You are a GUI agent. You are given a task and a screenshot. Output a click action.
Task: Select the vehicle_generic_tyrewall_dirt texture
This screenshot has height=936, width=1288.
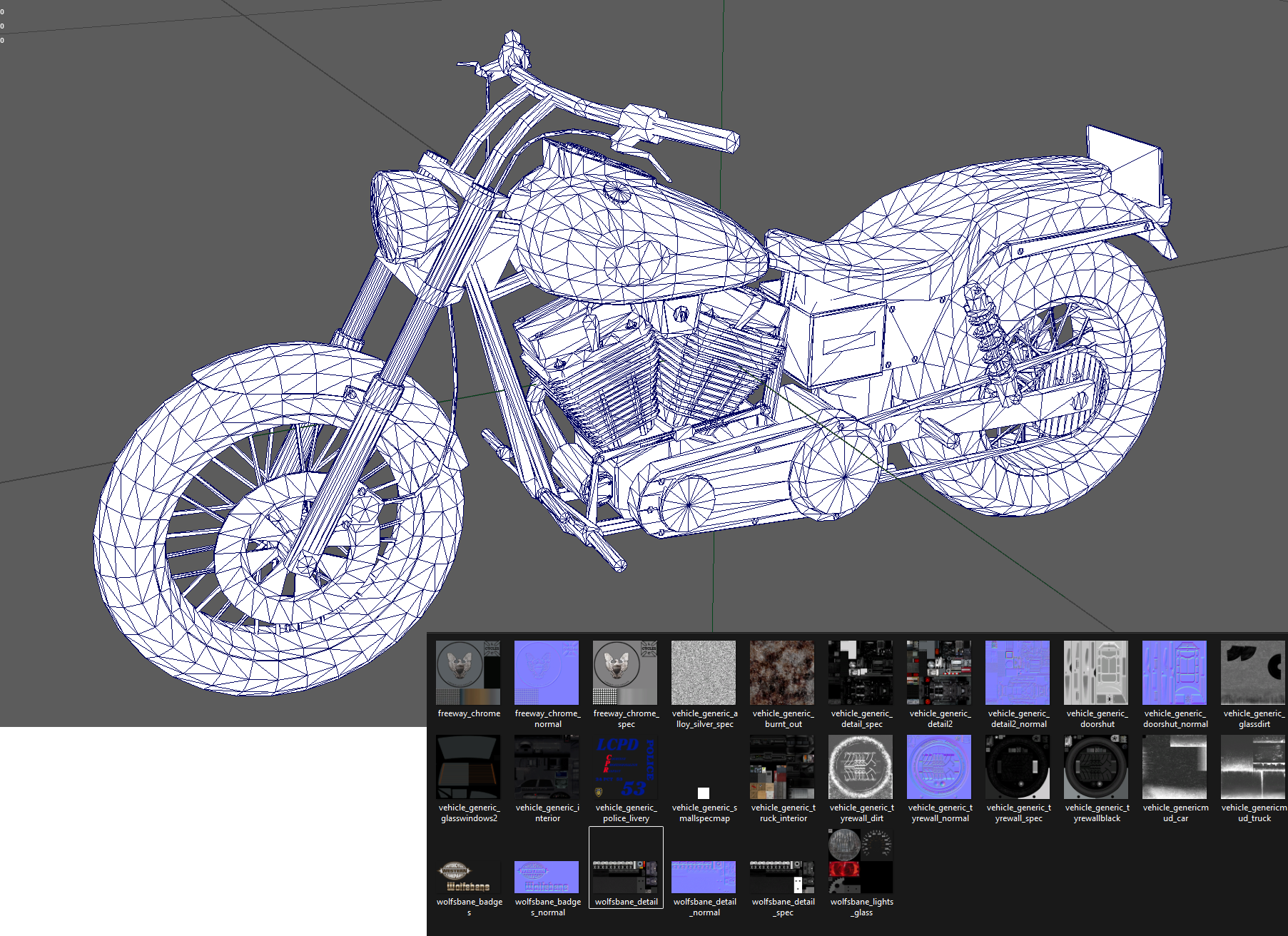861,767
